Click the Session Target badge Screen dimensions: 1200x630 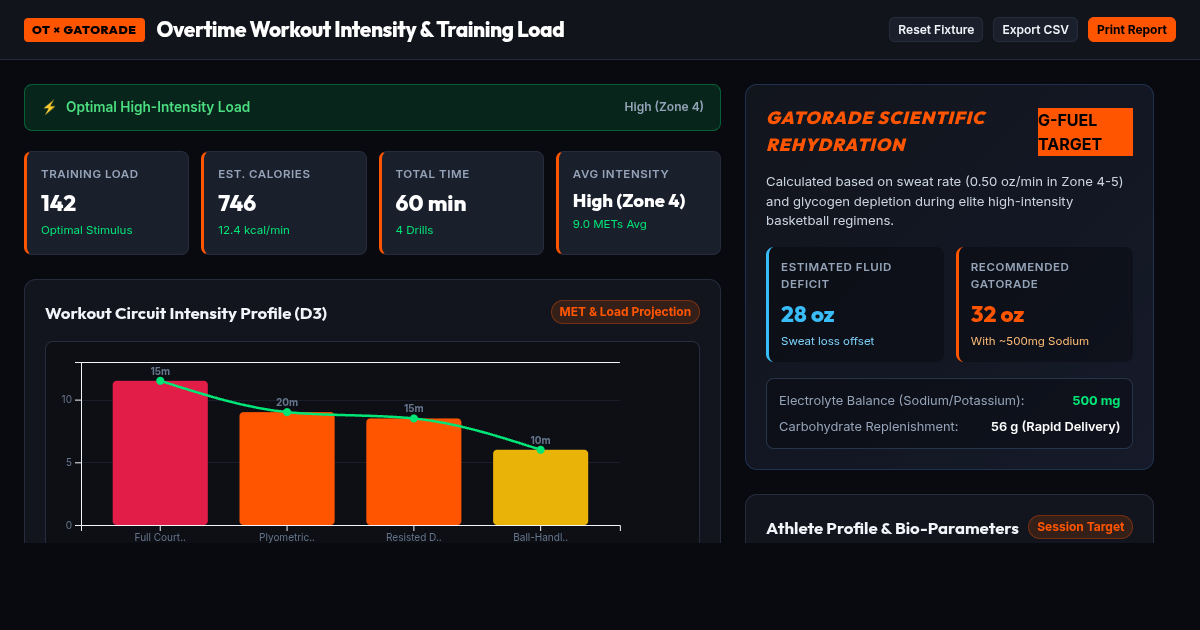1080,527
